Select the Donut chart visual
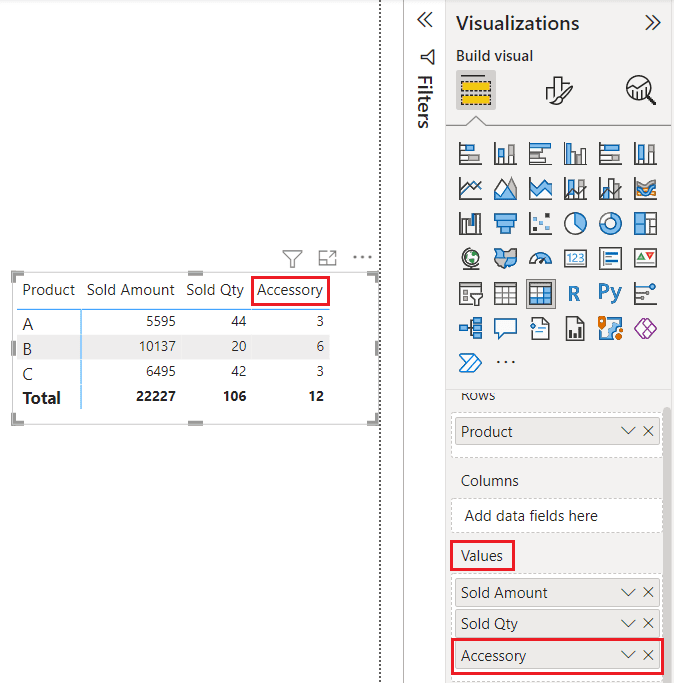Viewport: 674px width, 683px height. (x=610, y=223)
